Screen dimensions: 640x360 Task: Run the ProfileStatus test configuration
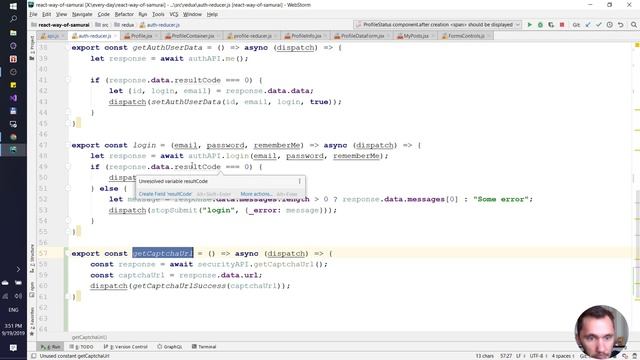(x=529, y=25)
